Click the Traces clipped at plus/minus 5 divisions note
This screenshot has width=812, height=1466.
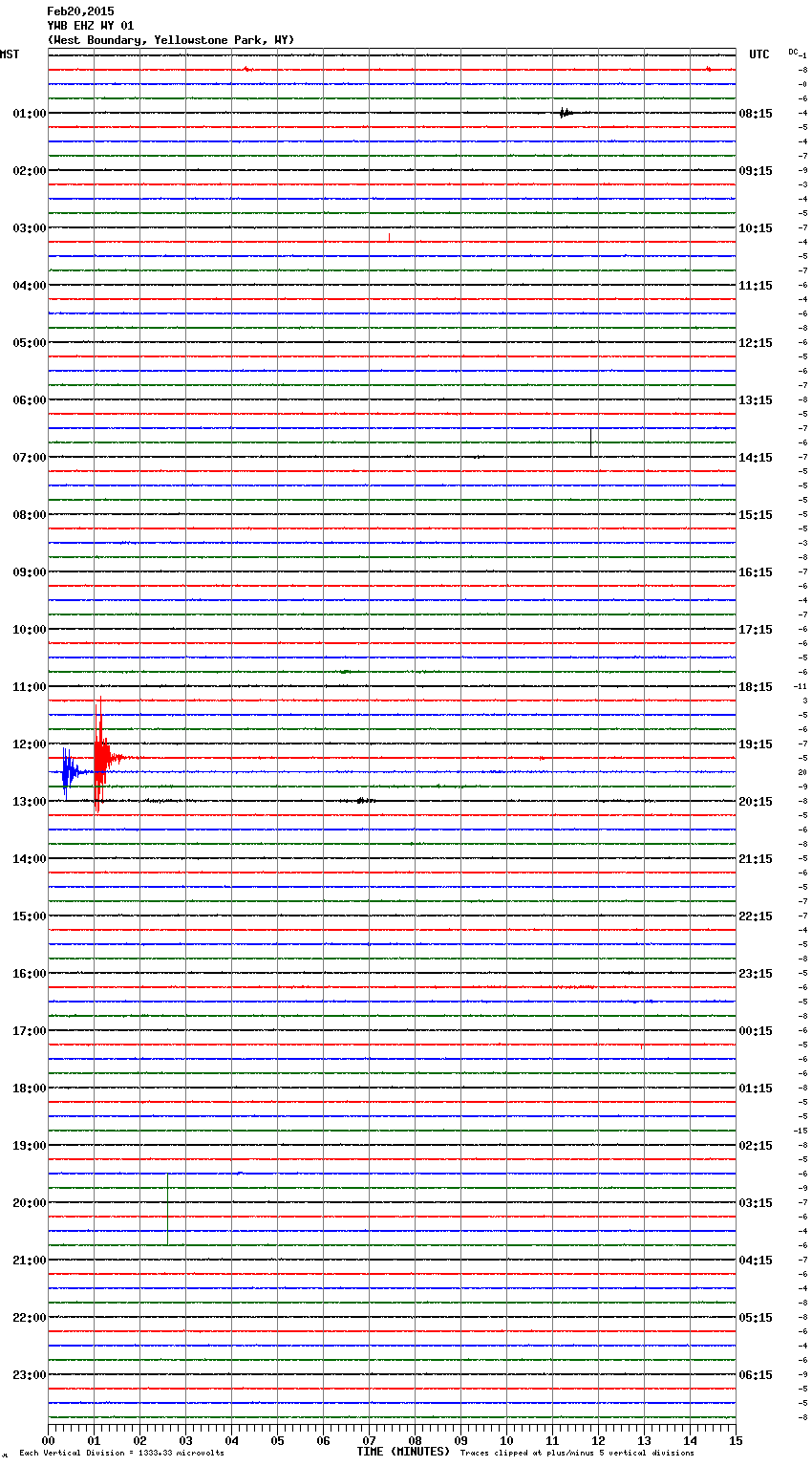click(x=577, y=1454)
